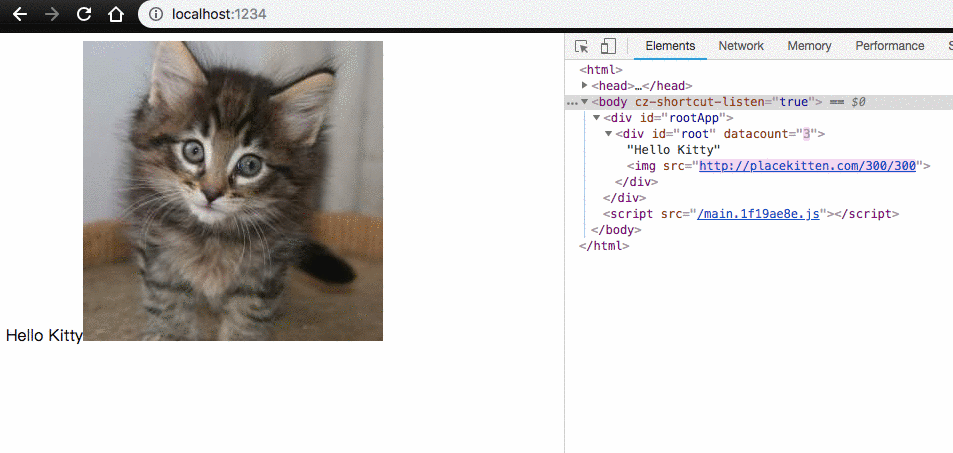Switch to the Performance tab
Screen dimensions: 953x453
tap(890, 46)
